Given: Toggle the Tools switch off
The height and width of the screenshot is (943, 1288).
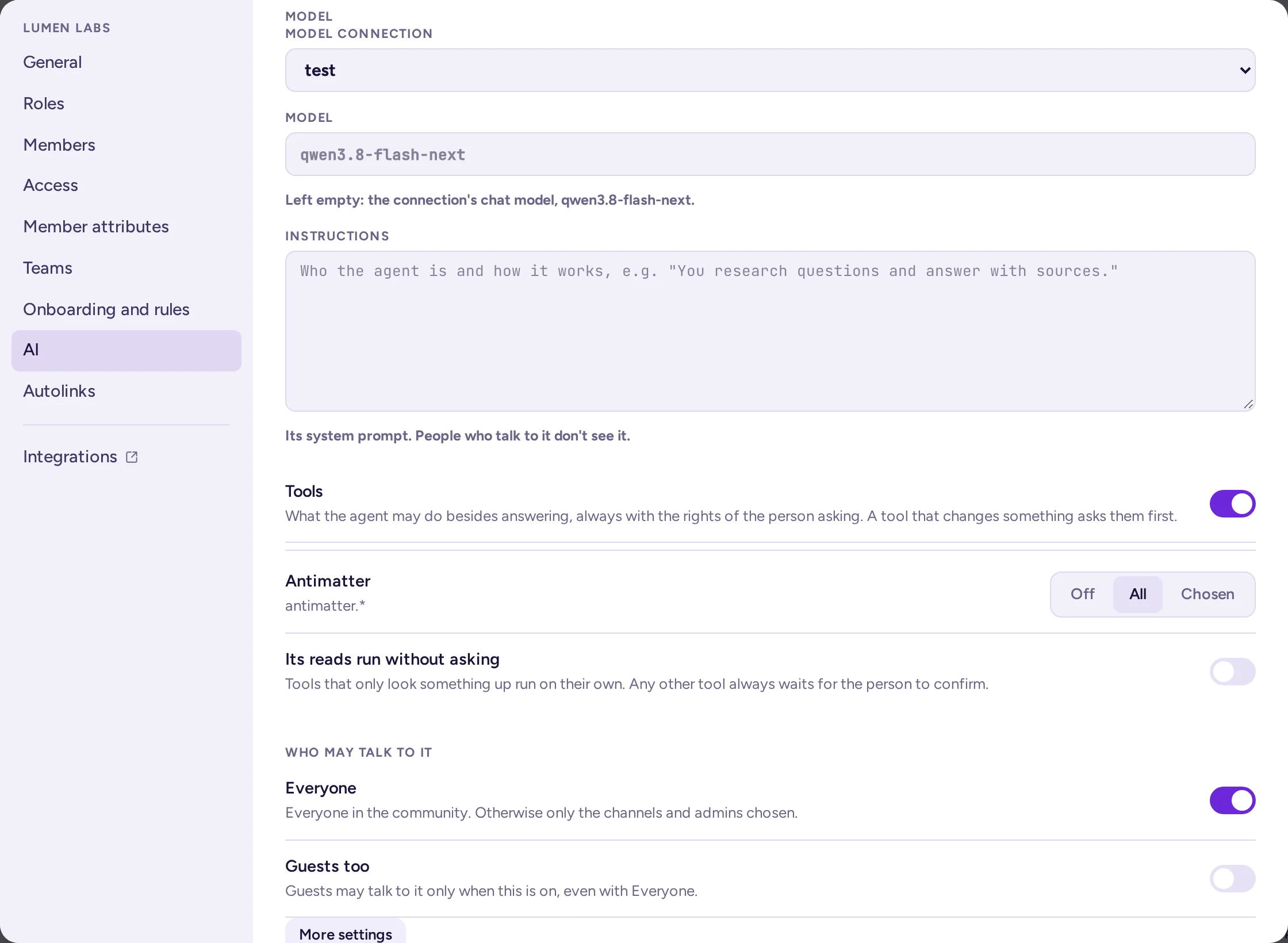Looking at the screenshot, I should pyautogui.click(x=1232, y=504).
